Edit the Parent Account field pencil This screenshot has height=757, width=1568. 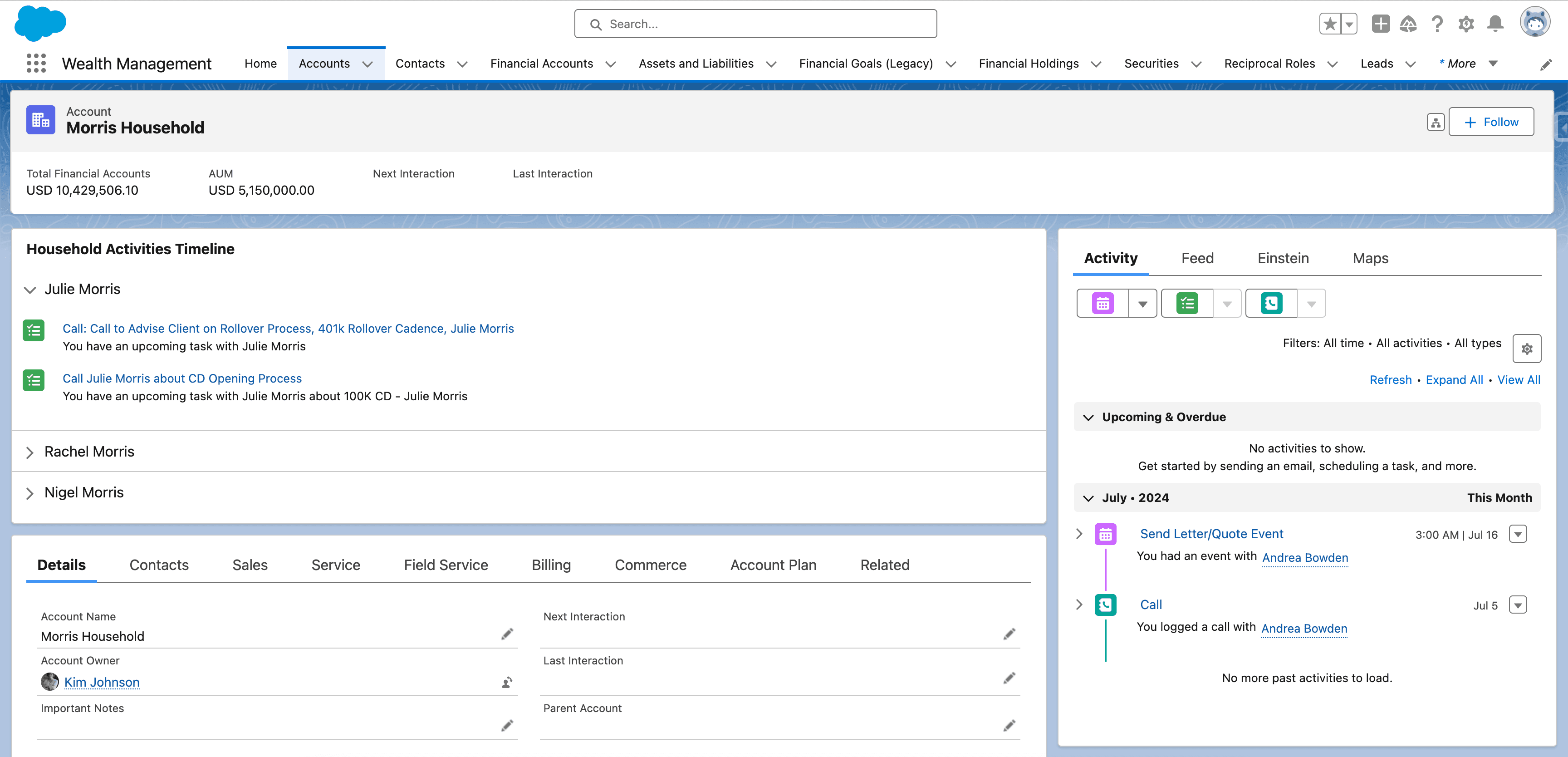coord(1009,725)
